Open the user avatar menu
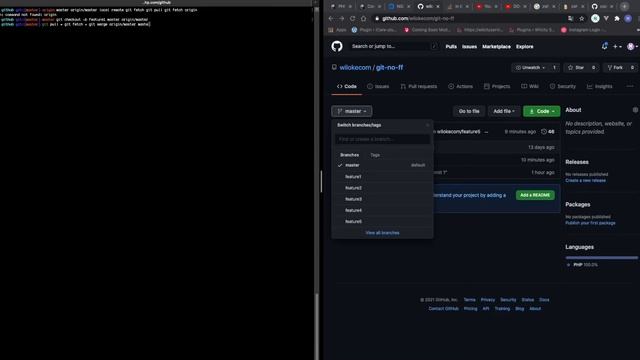640x360 pixels. [632, 47]
